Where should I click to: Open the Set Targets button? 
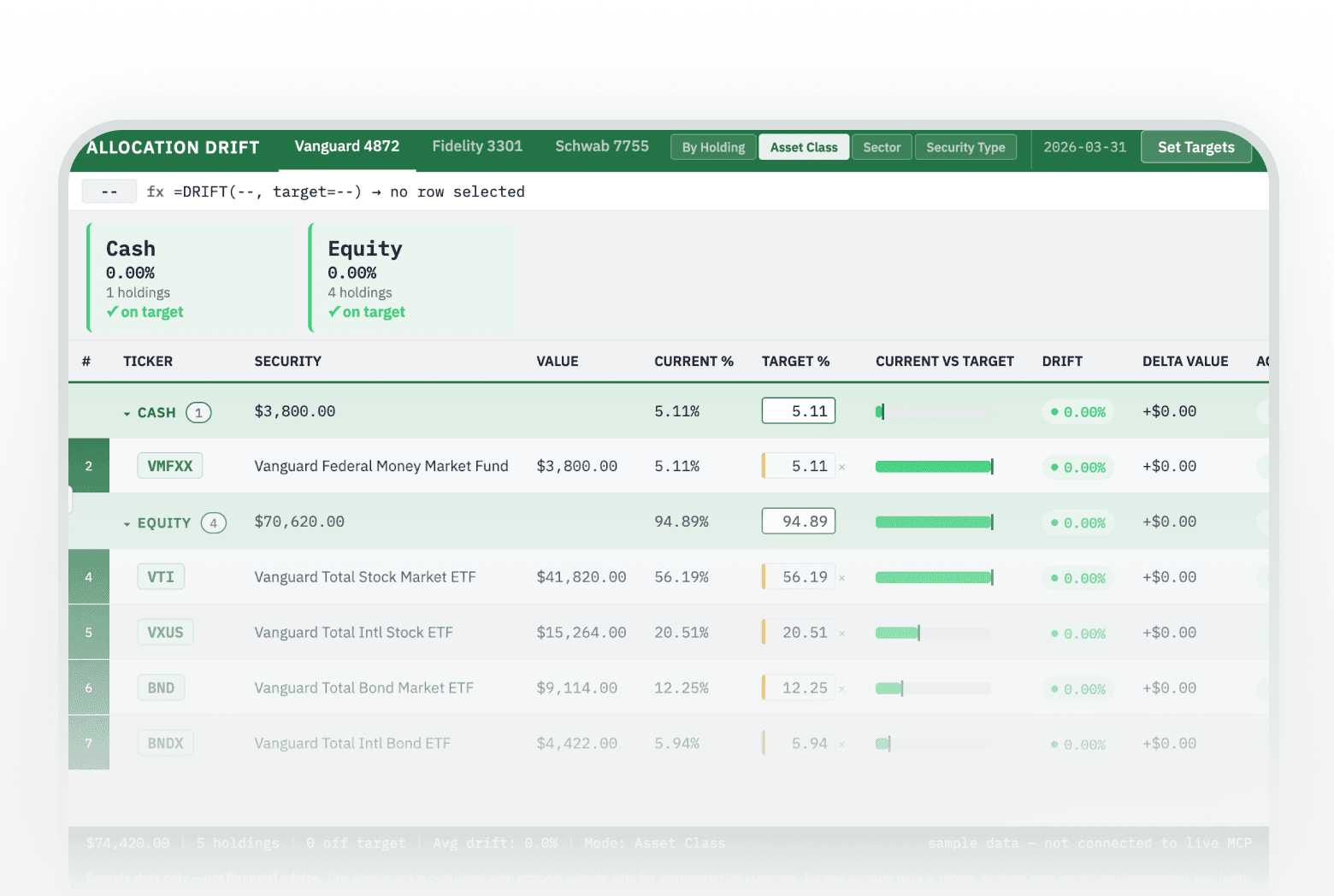(x=1195, y=147)
